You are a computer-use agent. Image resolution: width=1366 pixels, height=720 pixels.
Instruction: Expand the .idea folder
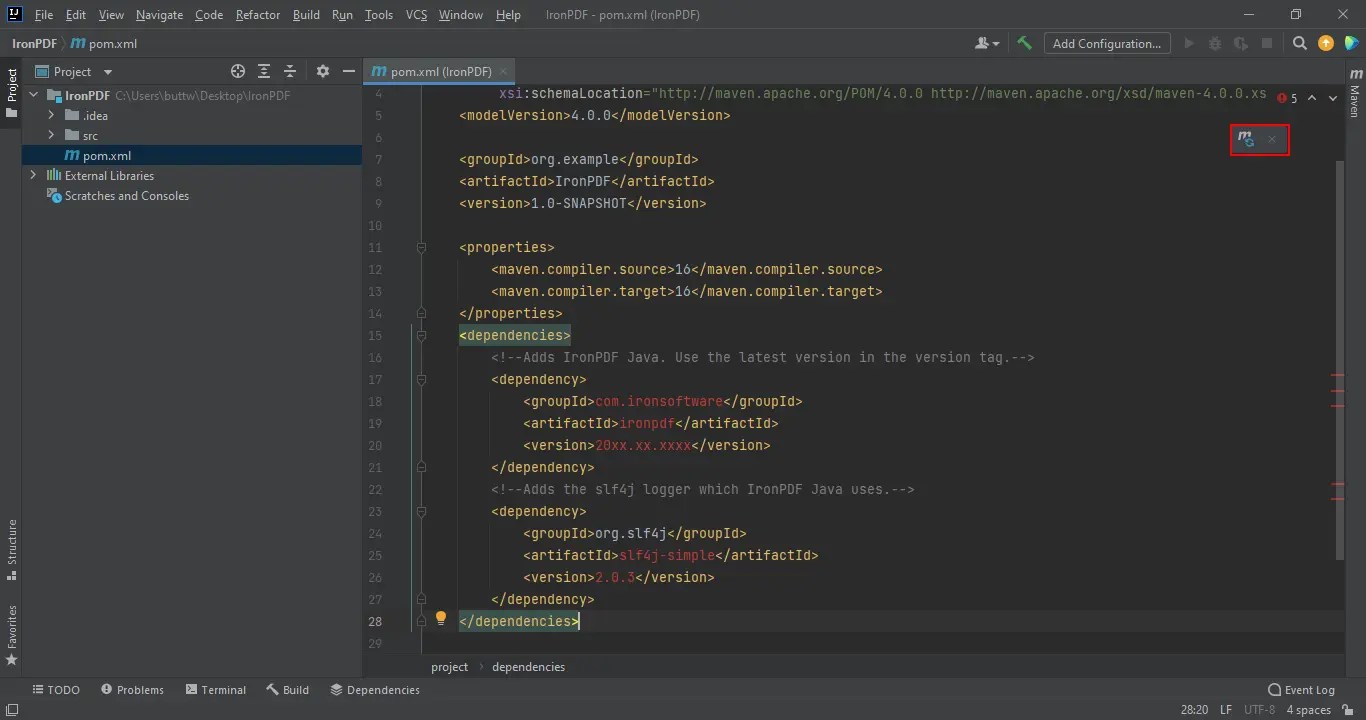[51, 115]
